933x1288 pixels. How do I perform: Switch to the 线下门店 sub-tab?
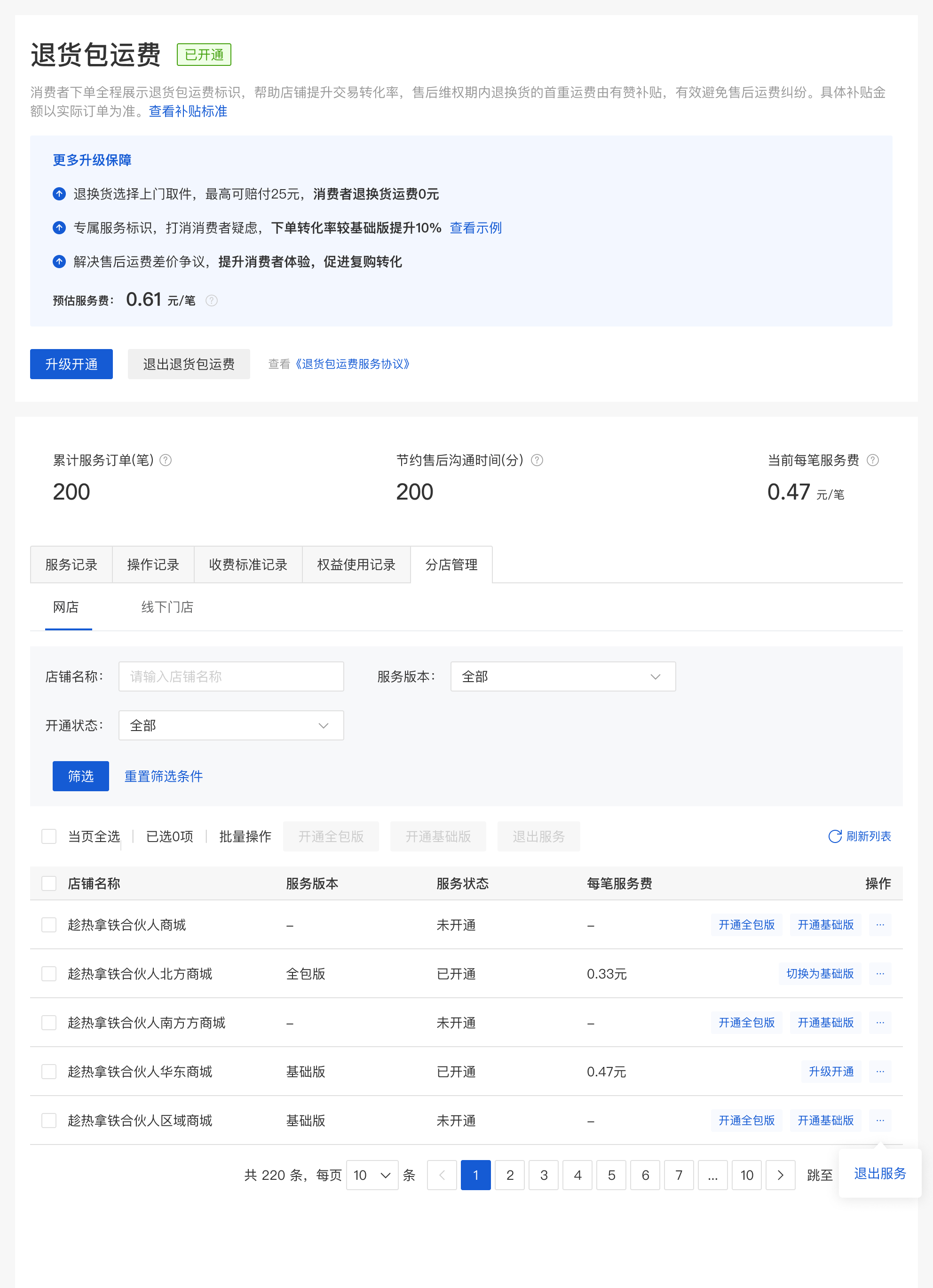(167, 607)
